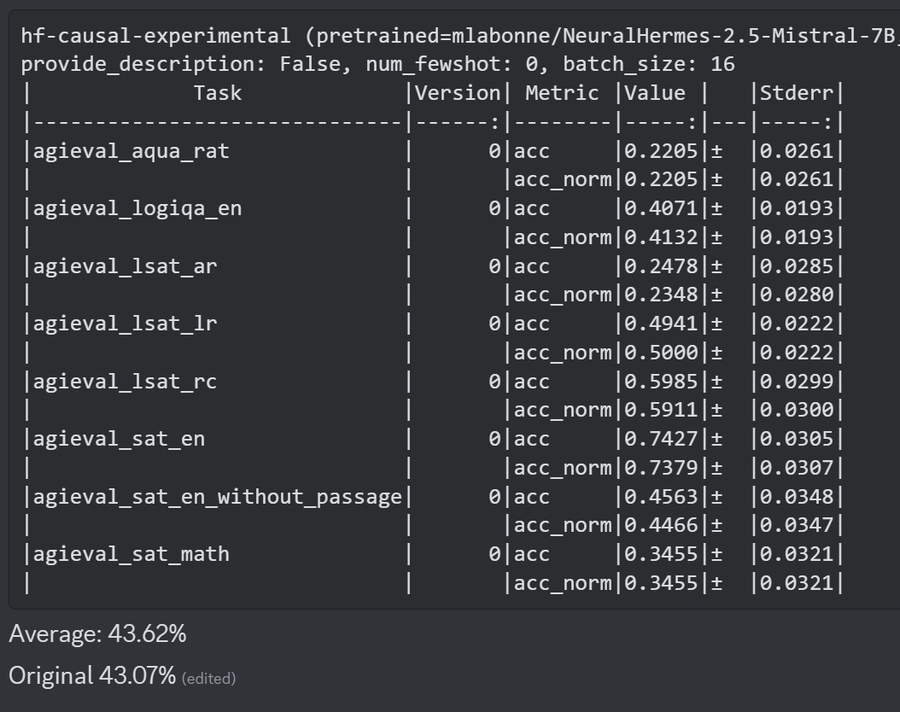Click the agieval_aqua_rat task name
Image resolution: width=900 pixels, height=712 pixels.
(131, 151)
